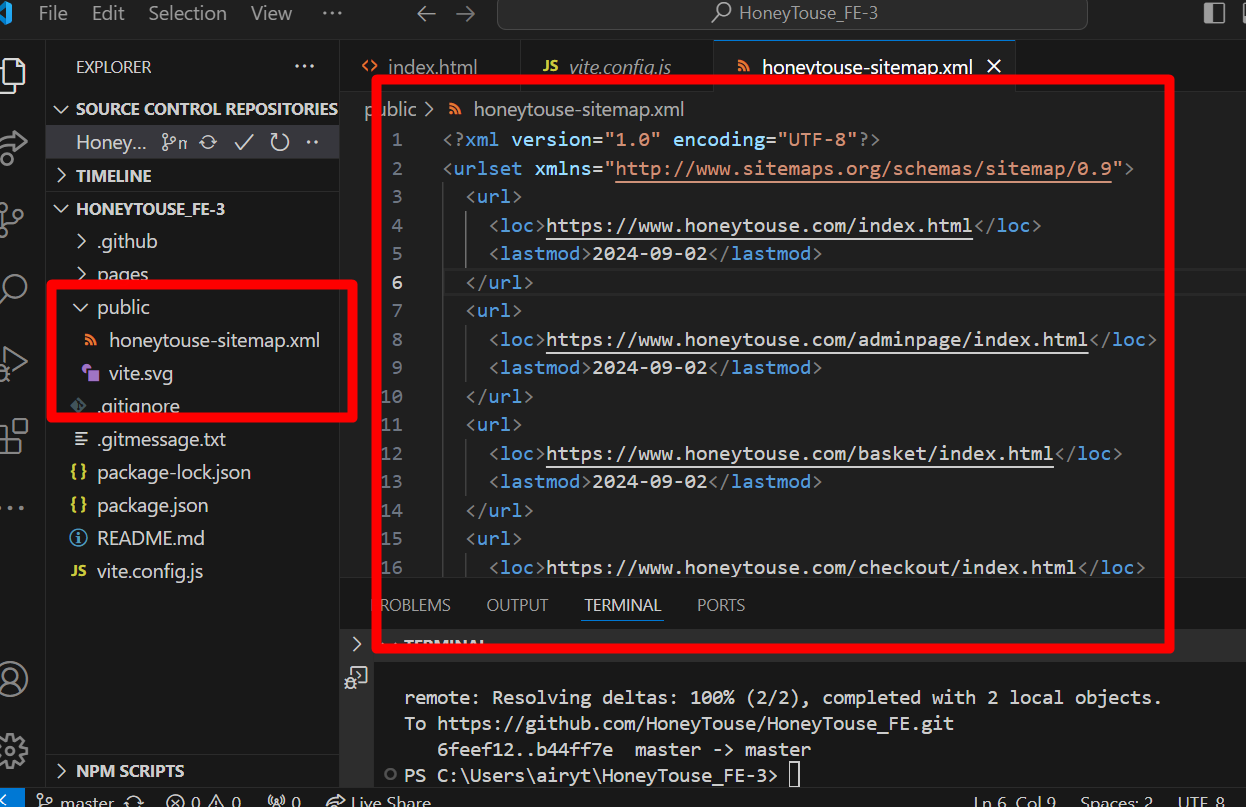Click the ports forwarded indicator in status bar

[x=285, y=801]
